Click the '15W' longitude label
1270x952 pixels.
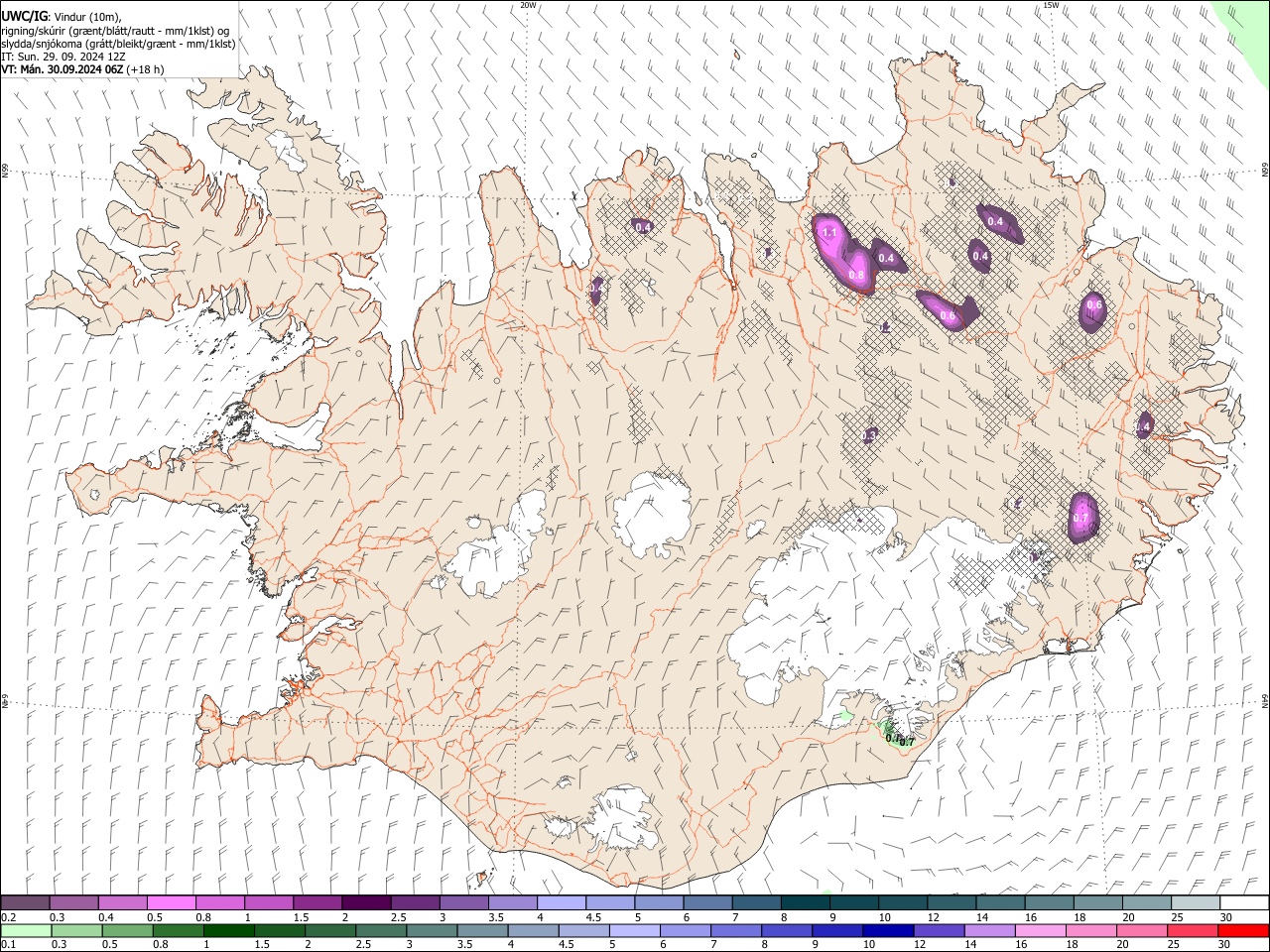coord(1051,5)
